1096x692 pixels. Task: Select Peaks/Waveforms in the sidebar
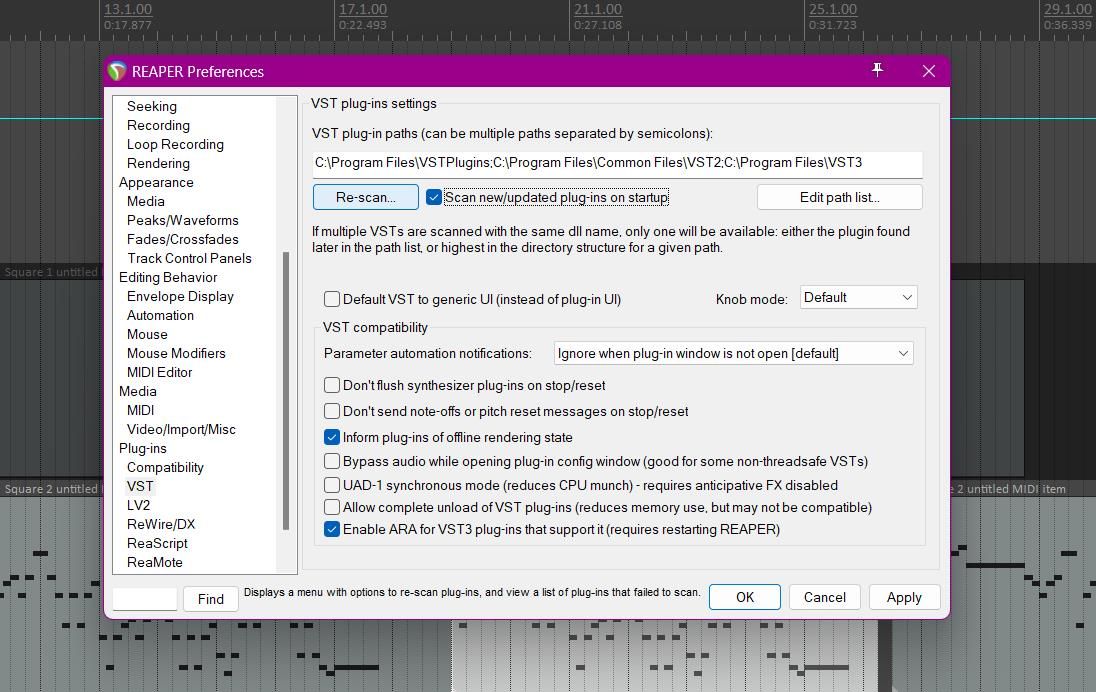click(x=183, y=220)
